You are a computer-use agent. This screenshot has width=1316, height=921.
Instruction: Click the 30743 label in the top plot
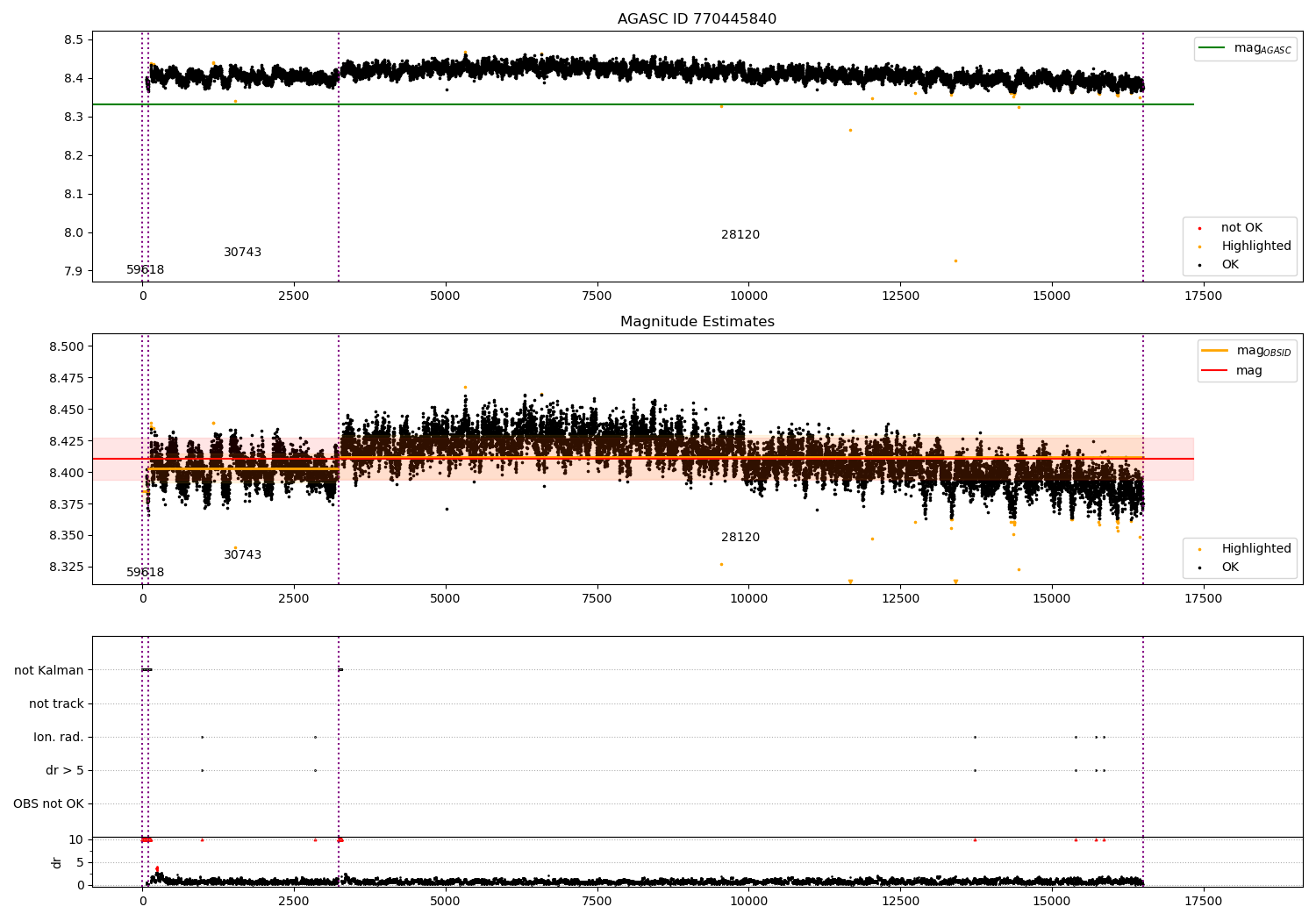pyautogui.click(x=242, y=253)
